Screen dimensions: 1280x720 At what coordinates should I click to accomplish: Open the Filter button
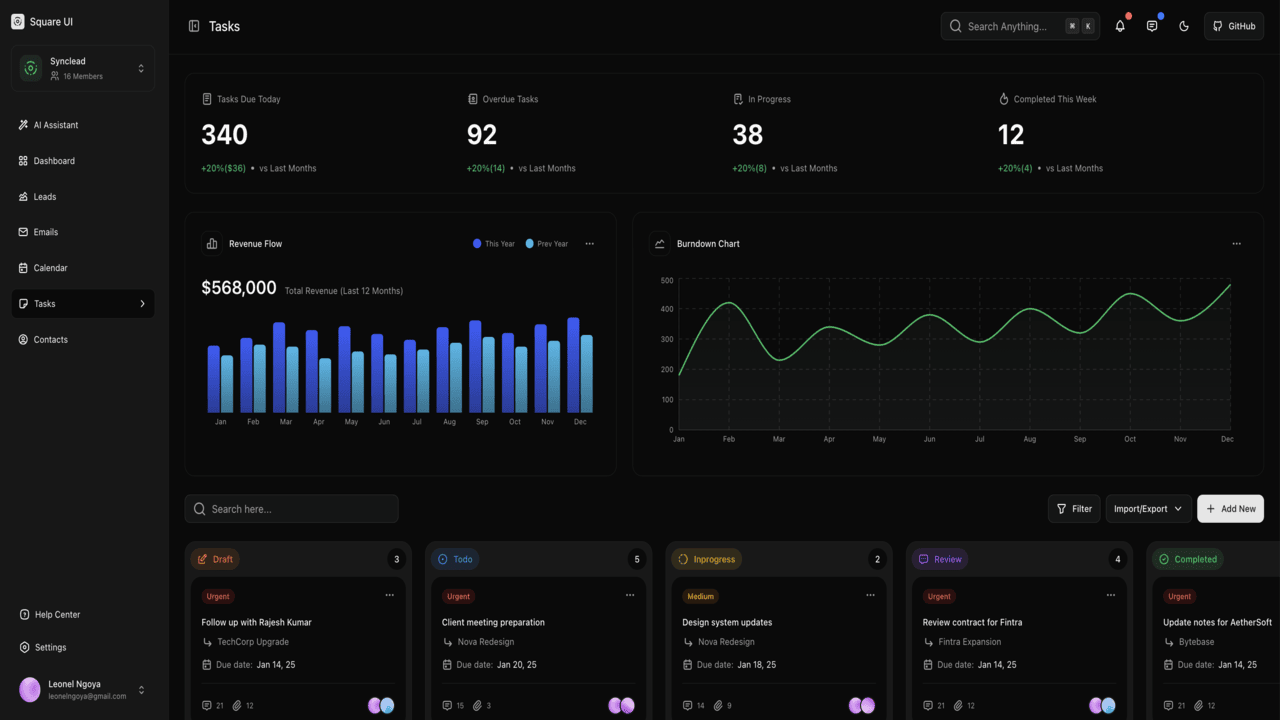[1074, 509]
